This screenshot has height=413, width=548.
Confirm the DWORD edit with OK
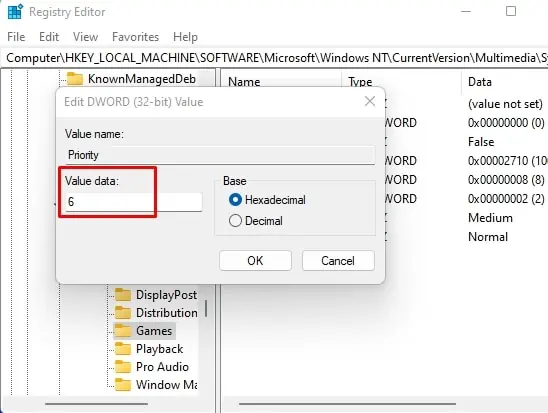point(255,261)
